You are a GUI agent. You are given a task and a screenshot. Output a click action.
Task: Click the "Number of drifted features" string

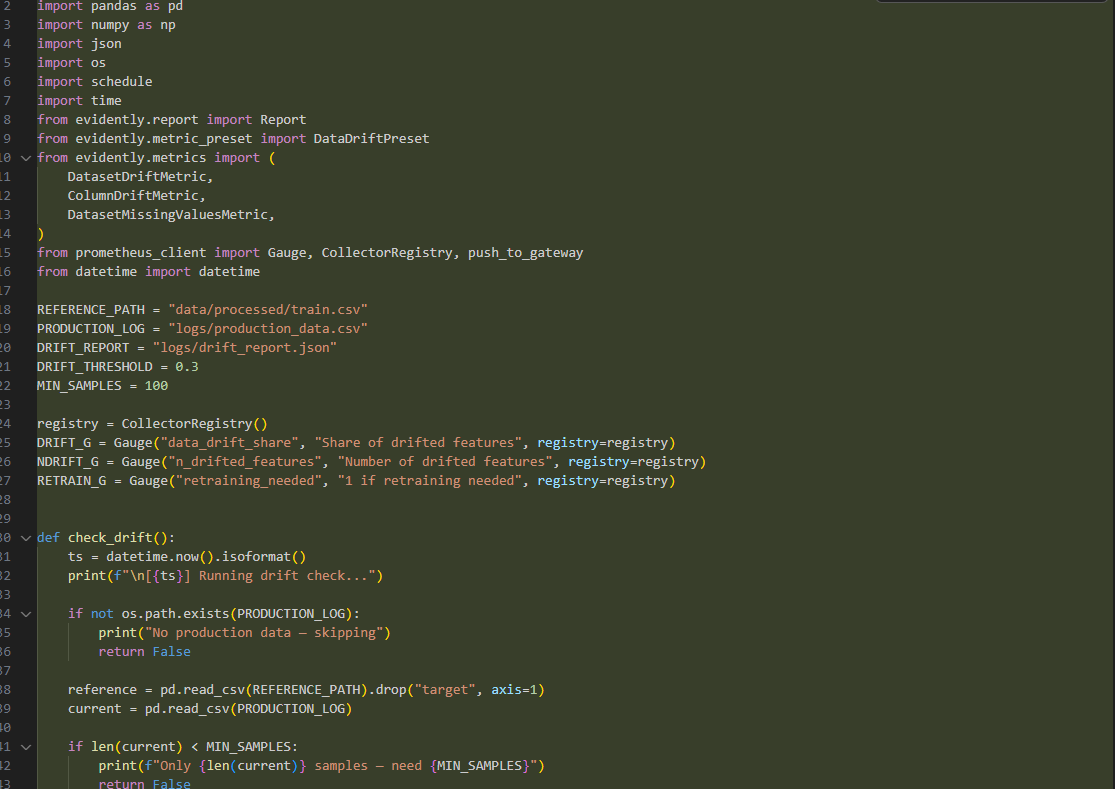coord(445,462)
